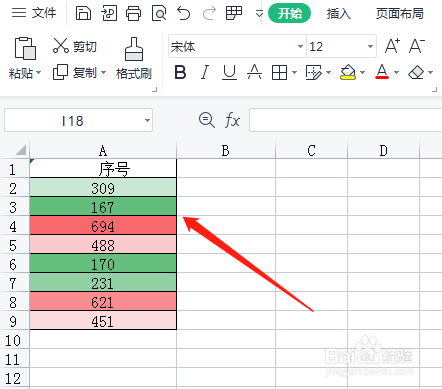Expand the 复制 dropdown arrow
The image size is (442, 389).
(103, 72)
